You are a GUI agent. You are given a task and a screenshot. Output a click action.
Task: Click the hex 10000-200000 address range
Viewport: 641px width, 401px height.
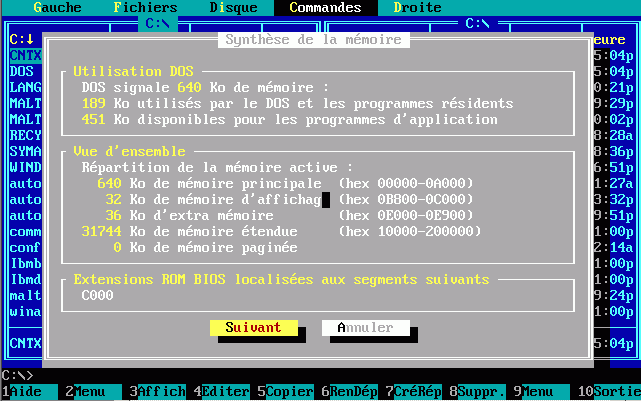point(410,231)
